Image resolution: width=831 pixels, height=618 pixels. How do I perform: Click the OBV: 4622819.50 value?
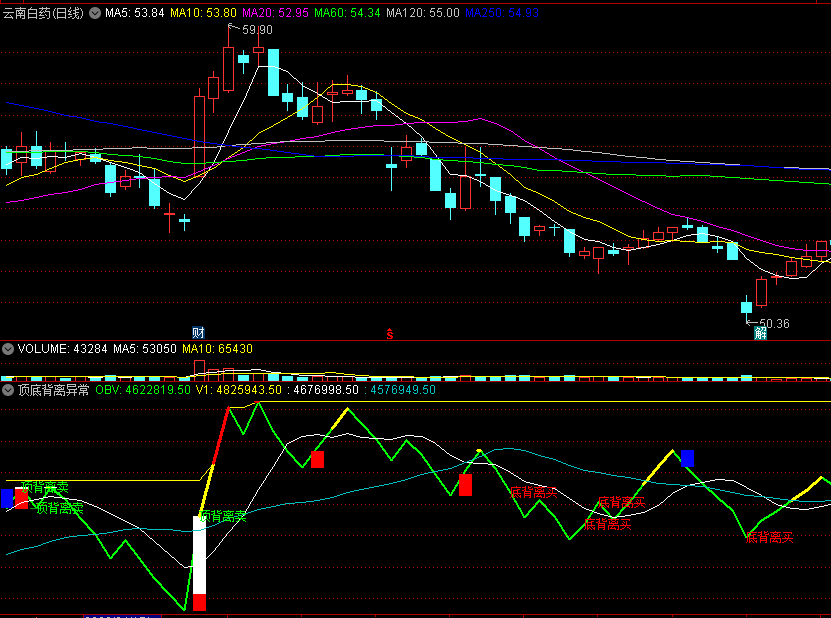click(x=143, y=390)
